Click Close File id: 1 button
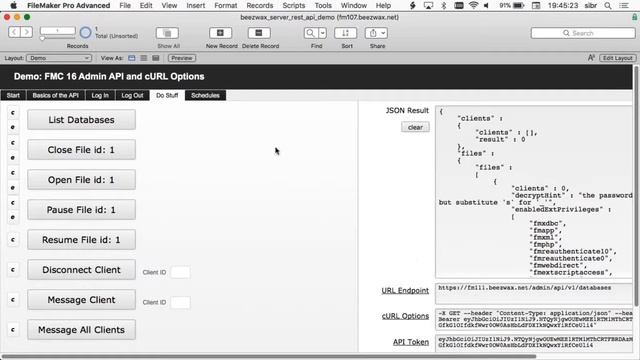This screenshot has height=360, width=640. click(81, 150)
